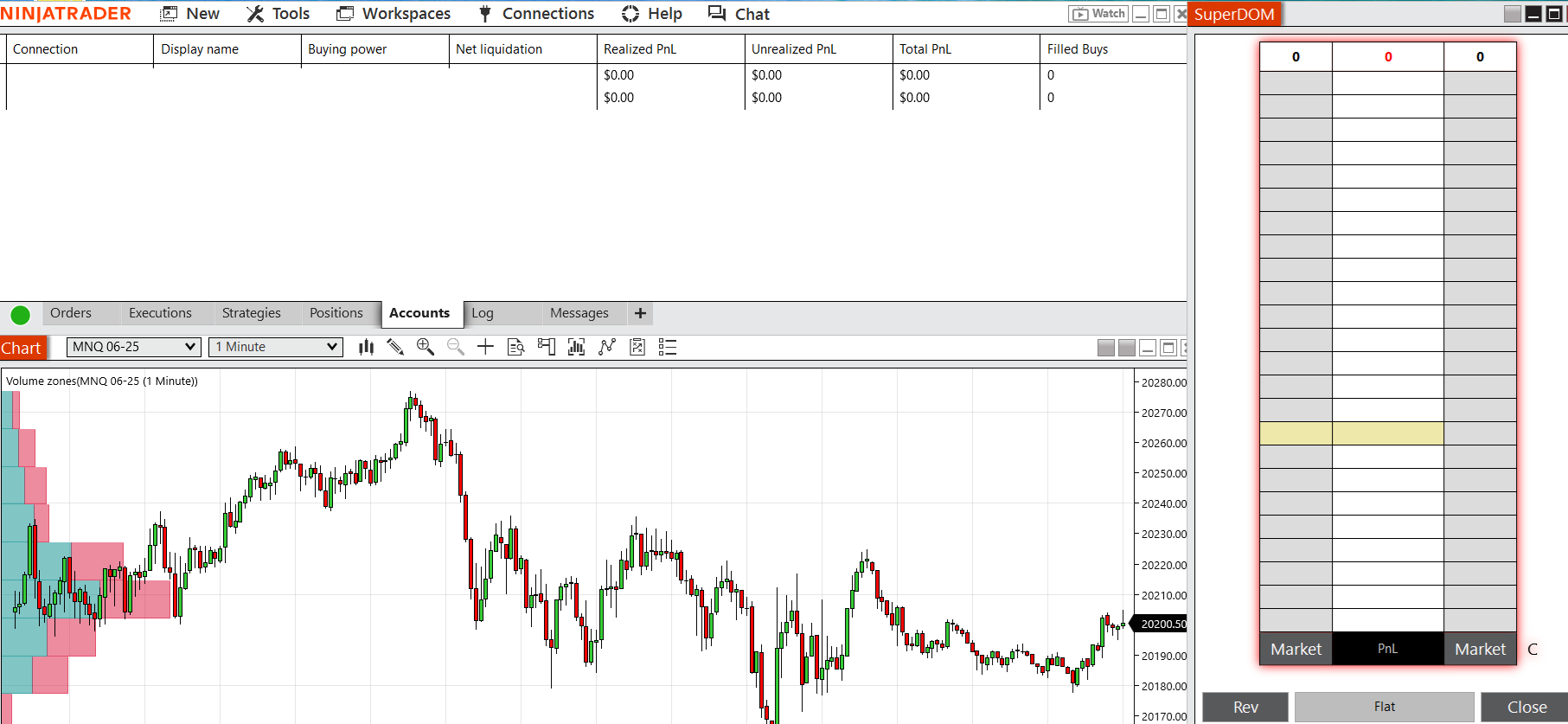This screenshot has width=1568, height=724.
Task: Click the Filled Buys column header
Action: point(1114,49)
